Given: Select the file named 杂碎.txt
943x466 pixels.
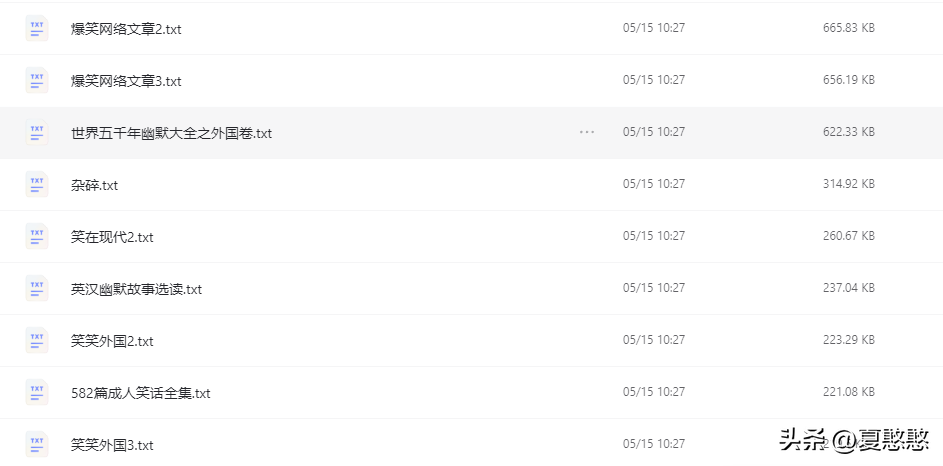Looking at the screenshot, I should (94, 185).
